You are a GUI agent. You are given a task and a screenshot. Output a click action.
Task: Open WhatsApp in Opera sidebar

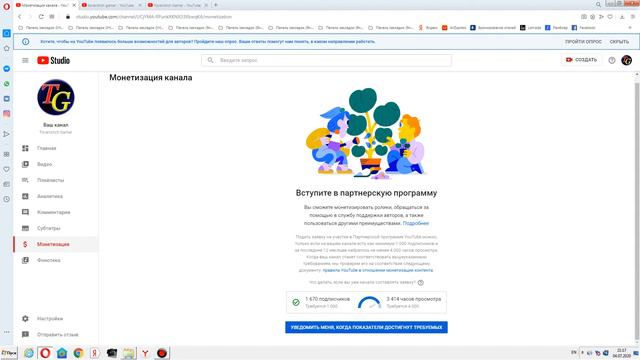tap(7, 84)
